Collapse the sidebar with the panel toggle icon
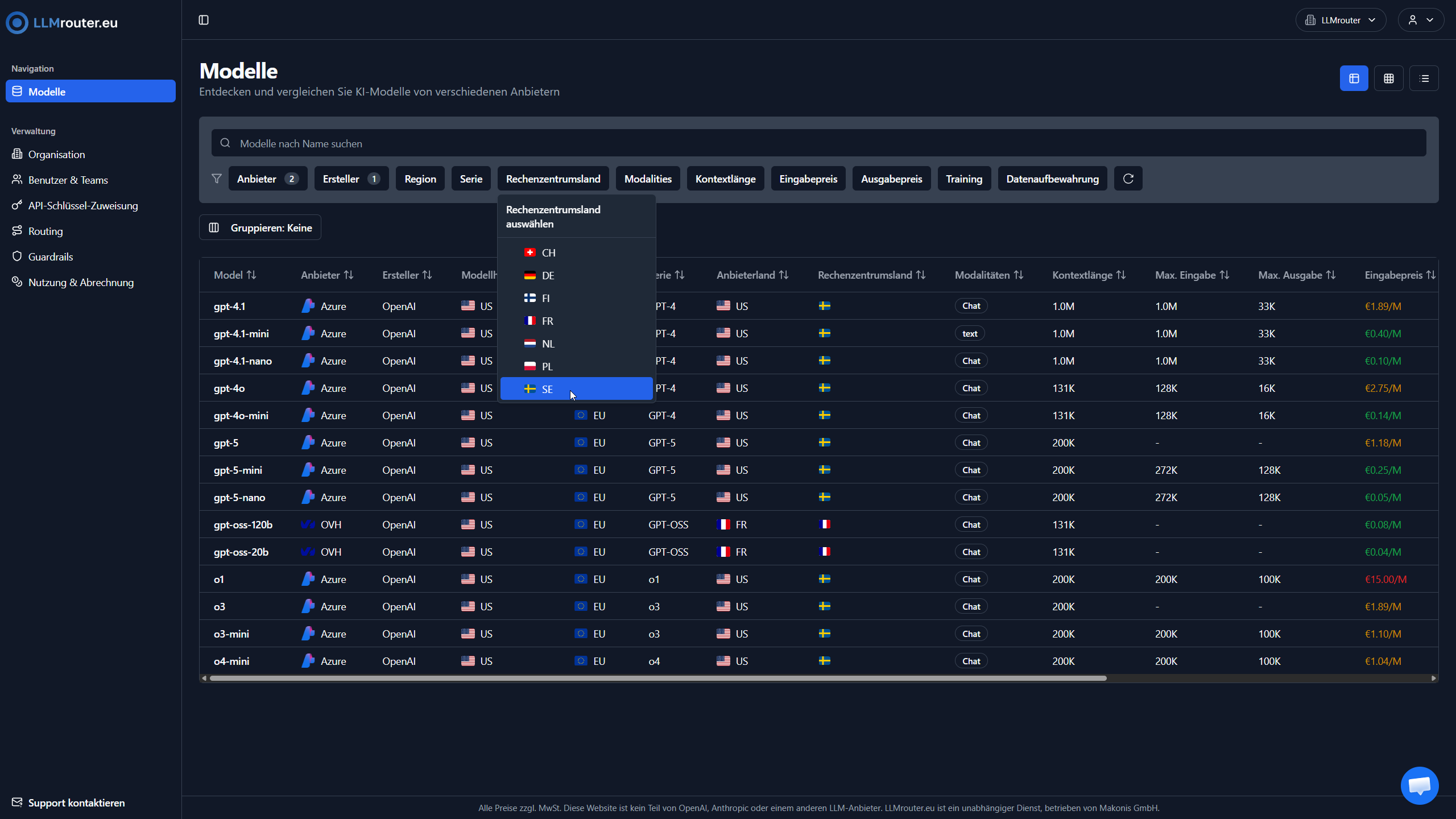Screen dimensions: 1456x819 coord(204,20)
